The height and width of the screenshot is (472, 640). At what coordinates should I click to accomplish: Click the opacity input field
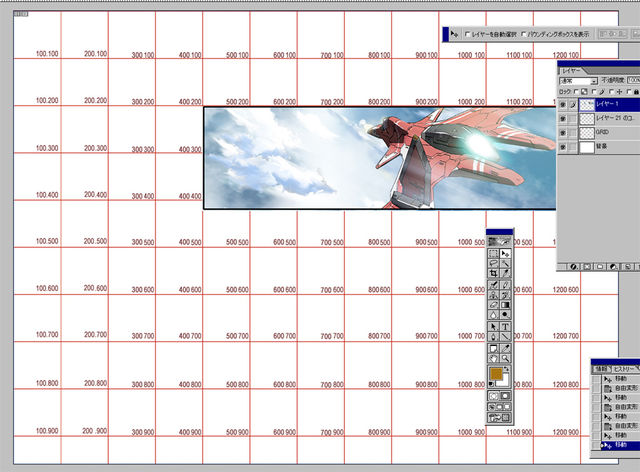point(633,80)
